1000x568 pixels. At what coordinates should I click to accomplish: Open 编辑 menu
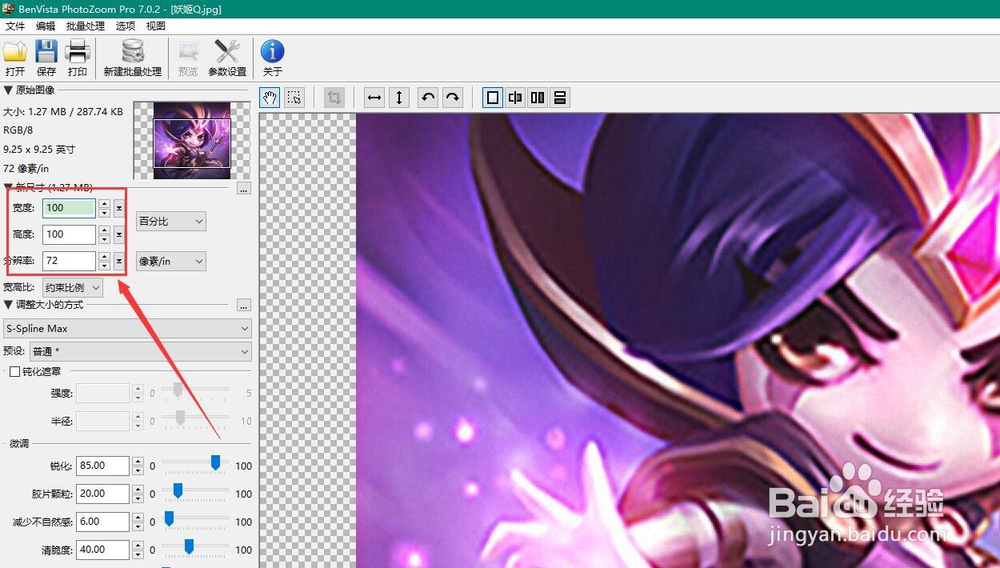pos(45,26)
